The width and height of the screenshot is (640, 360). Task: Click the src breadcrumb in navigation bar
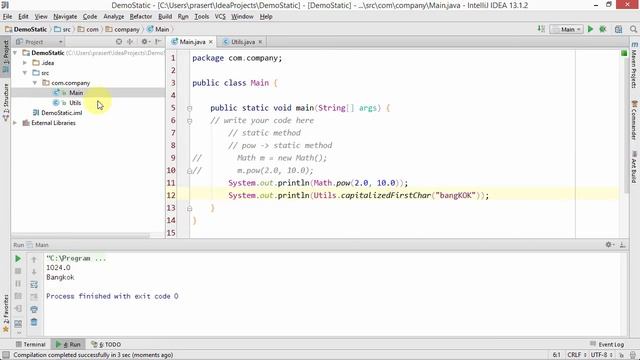pos(62,29)
